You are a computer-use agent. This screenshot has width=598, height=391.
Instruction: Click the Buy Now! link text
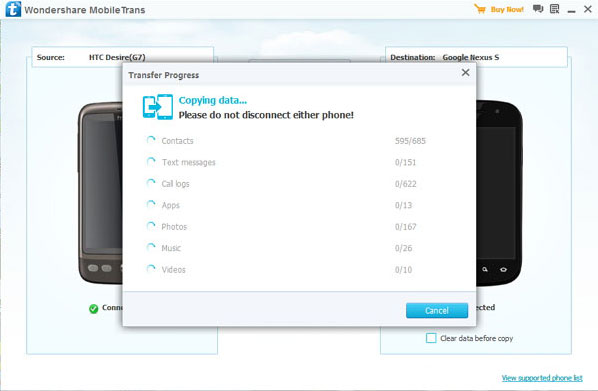(507, 10)
